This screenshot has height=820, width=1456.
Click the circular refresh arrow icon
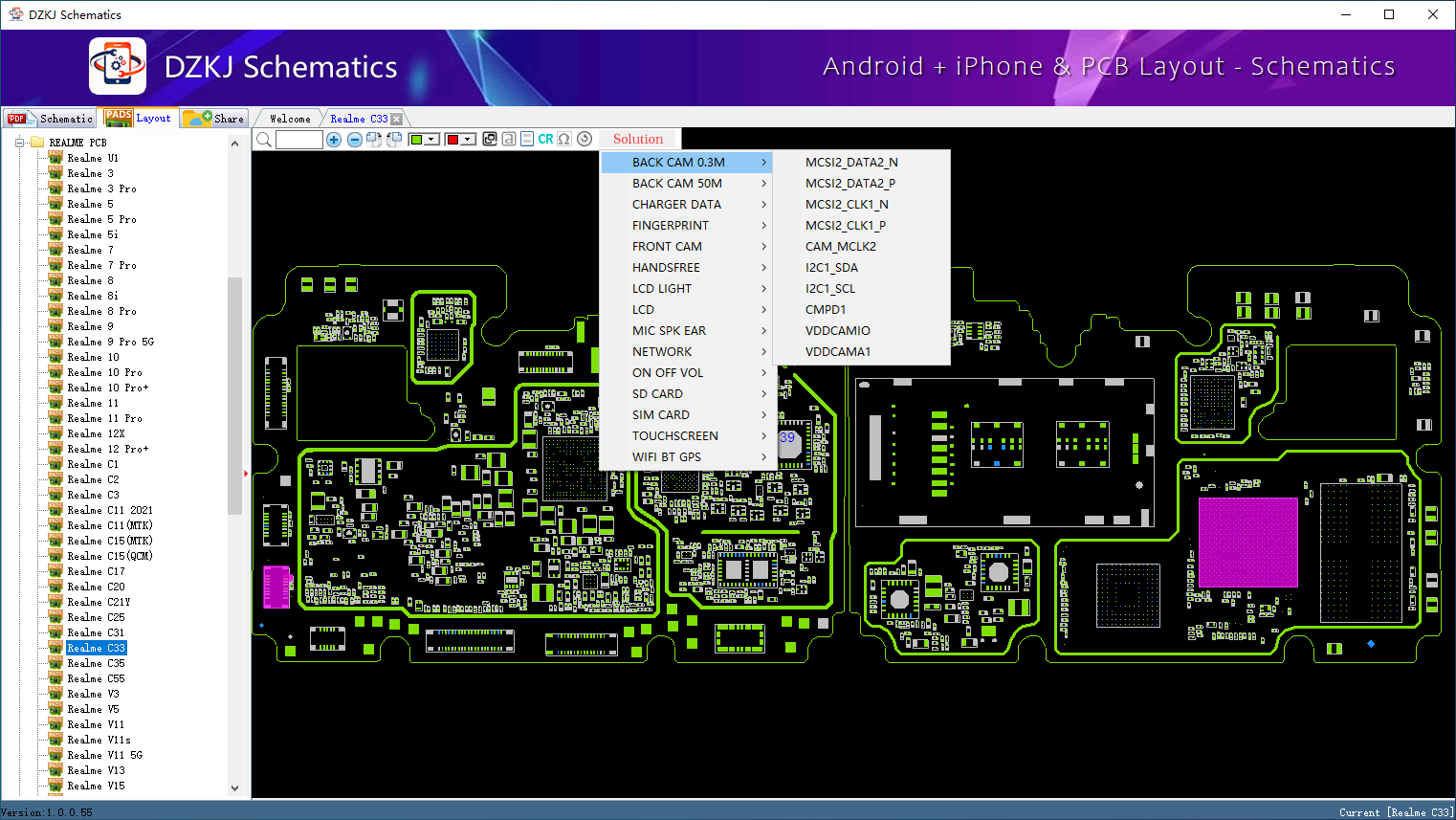[585, 140]
